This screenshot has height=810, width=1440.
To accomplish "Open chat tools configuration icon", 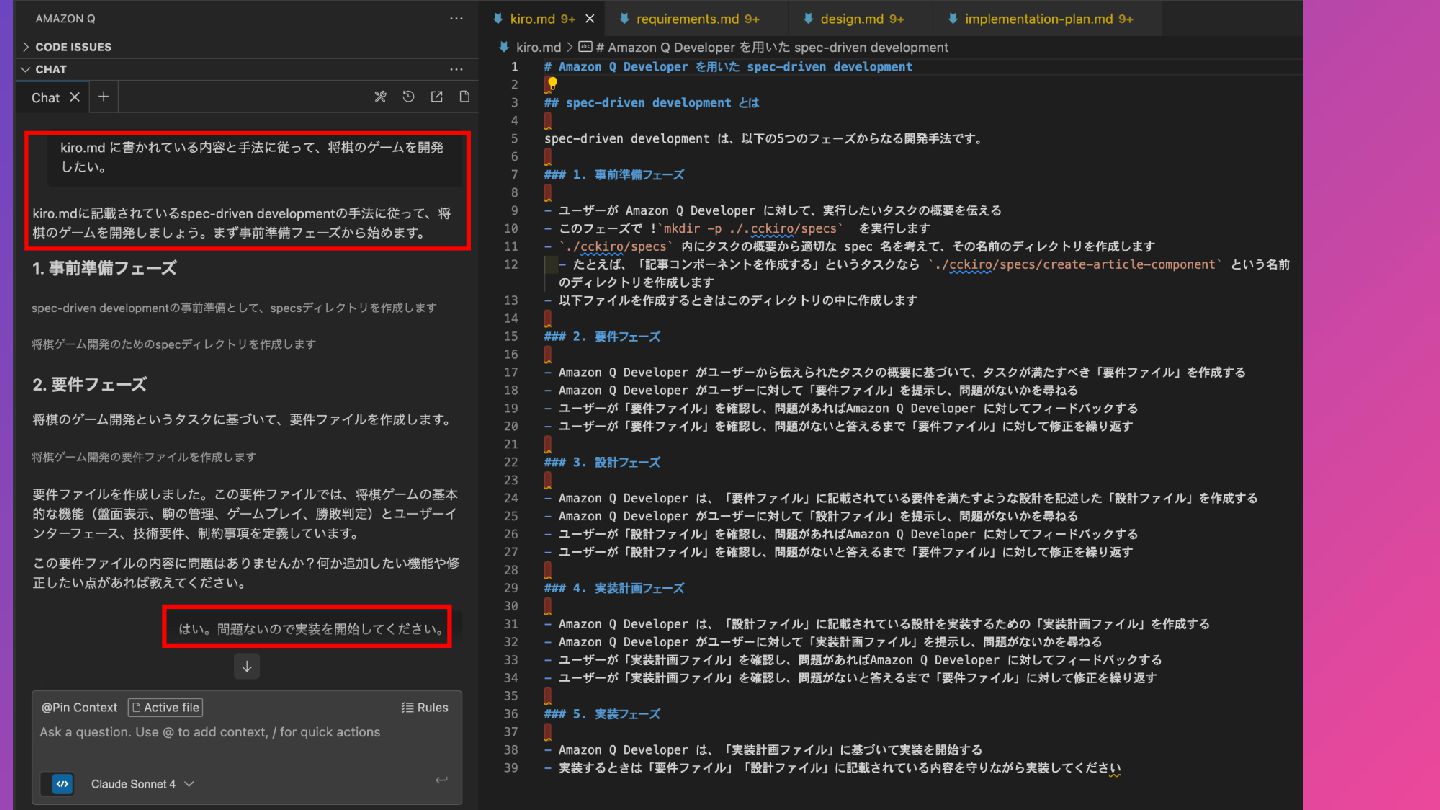I will [x=380, y=97].
